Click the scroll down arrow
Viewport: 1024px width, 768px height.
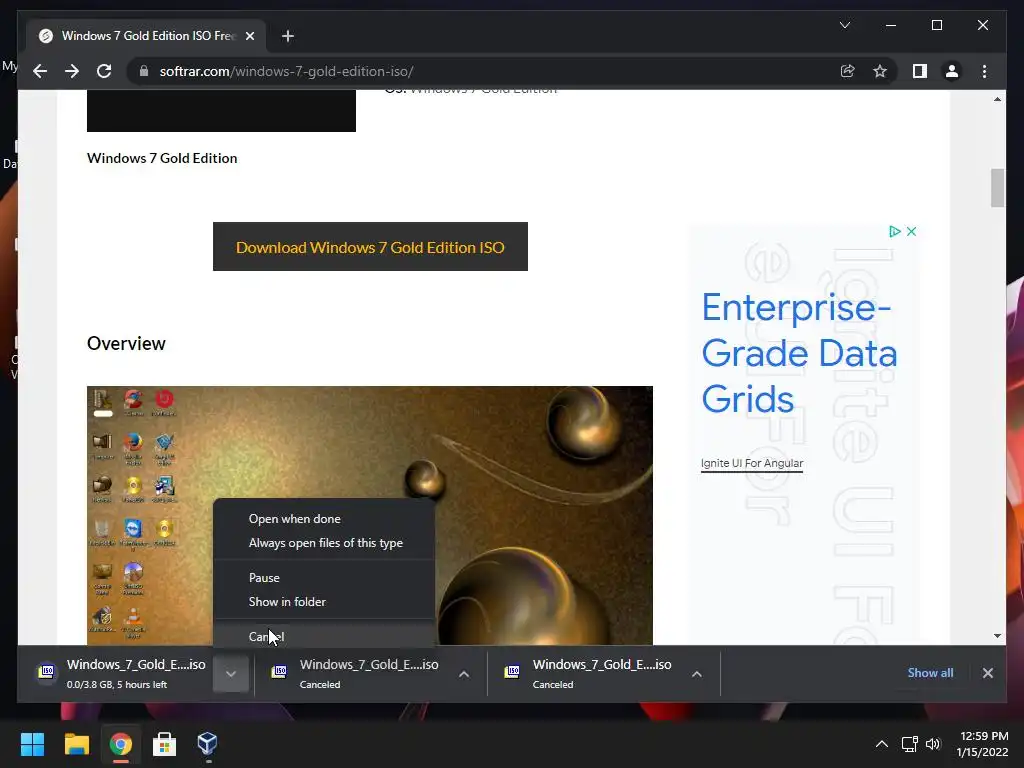point(997,635)
